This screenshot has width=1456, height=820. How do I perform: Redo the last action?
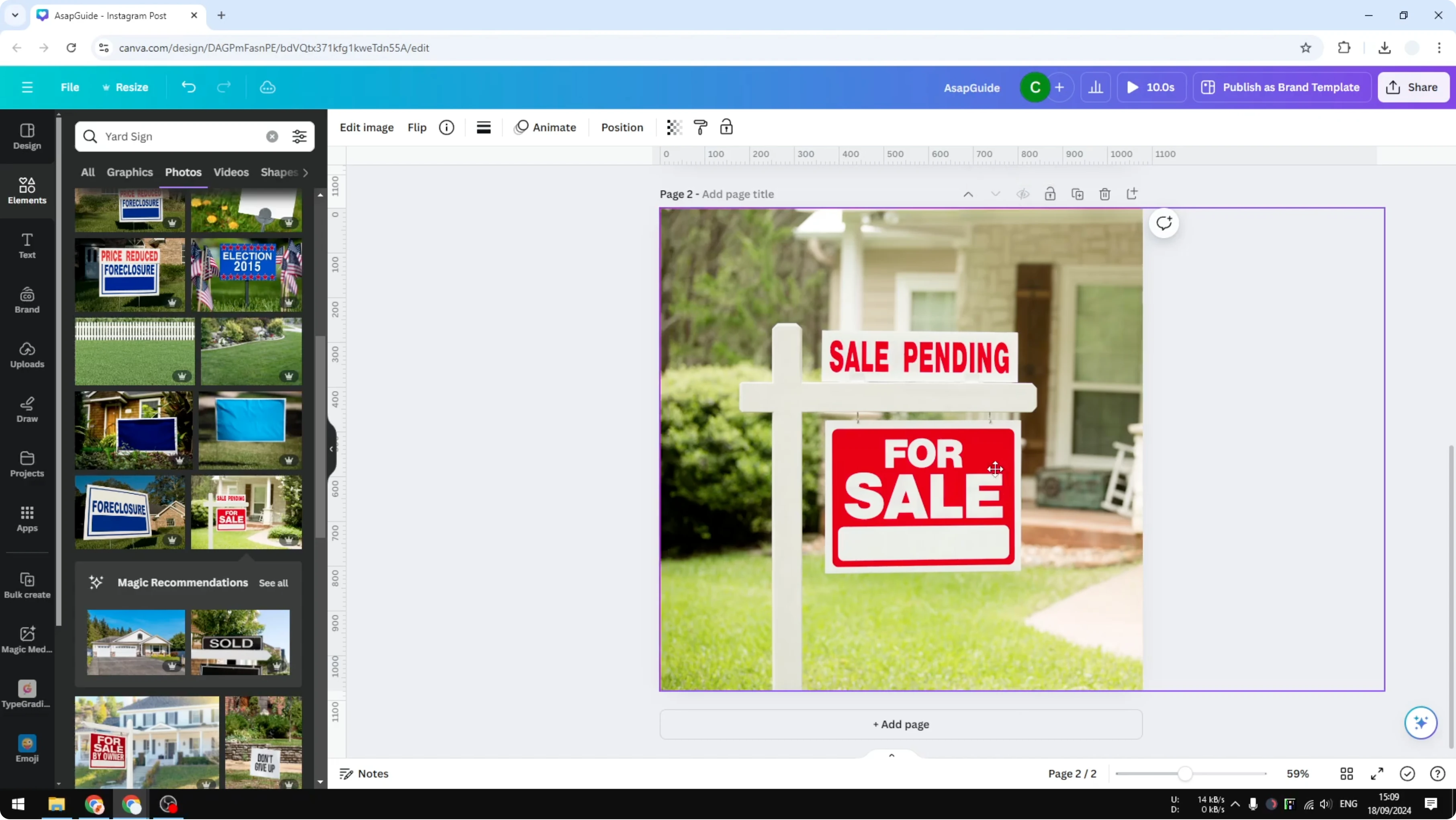tap(224, 87)
